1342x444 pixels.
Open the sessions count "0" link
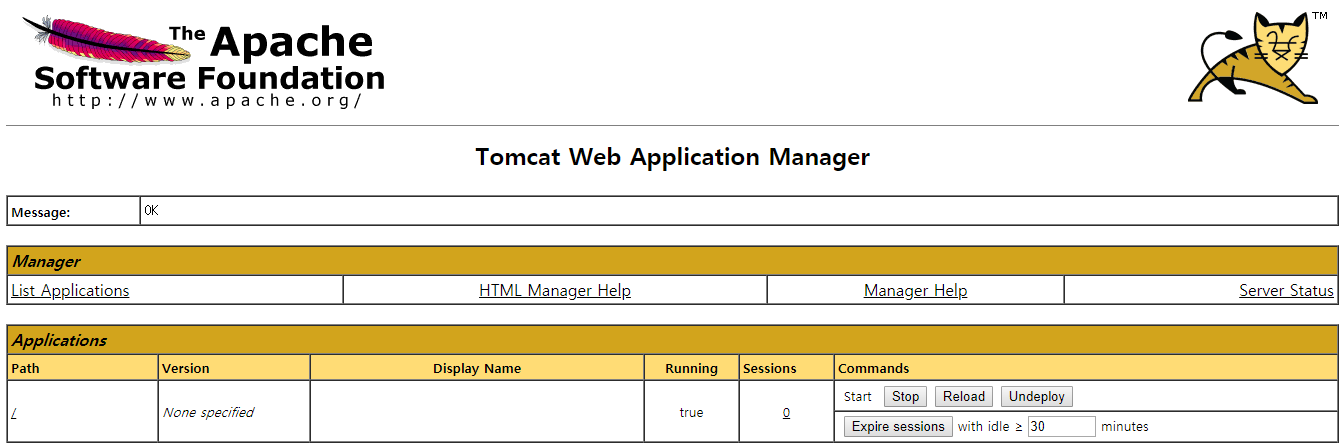(786, 412)
